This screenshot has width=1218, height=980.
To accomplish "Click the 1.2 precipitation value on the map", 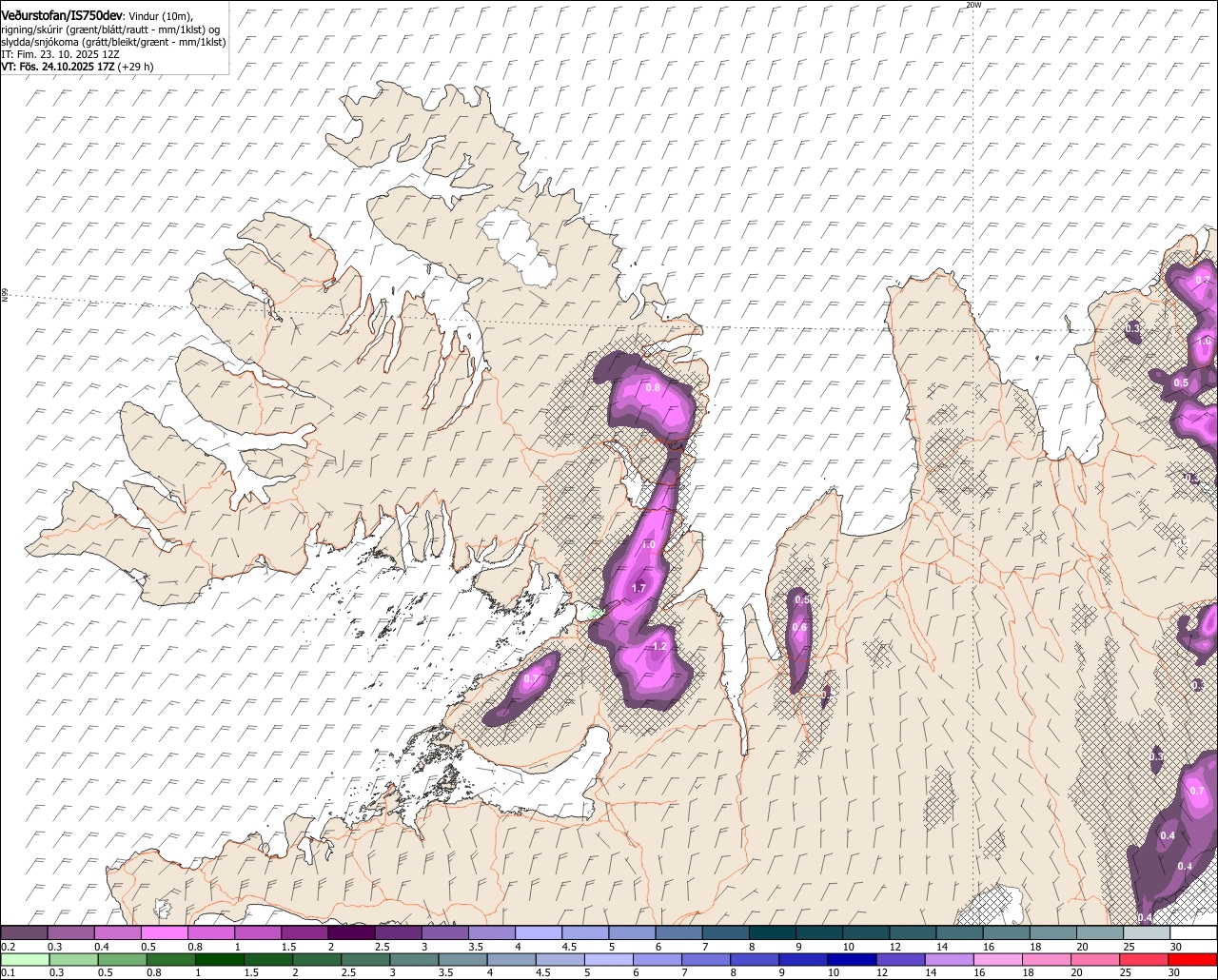I will click(x=659, y=647).
